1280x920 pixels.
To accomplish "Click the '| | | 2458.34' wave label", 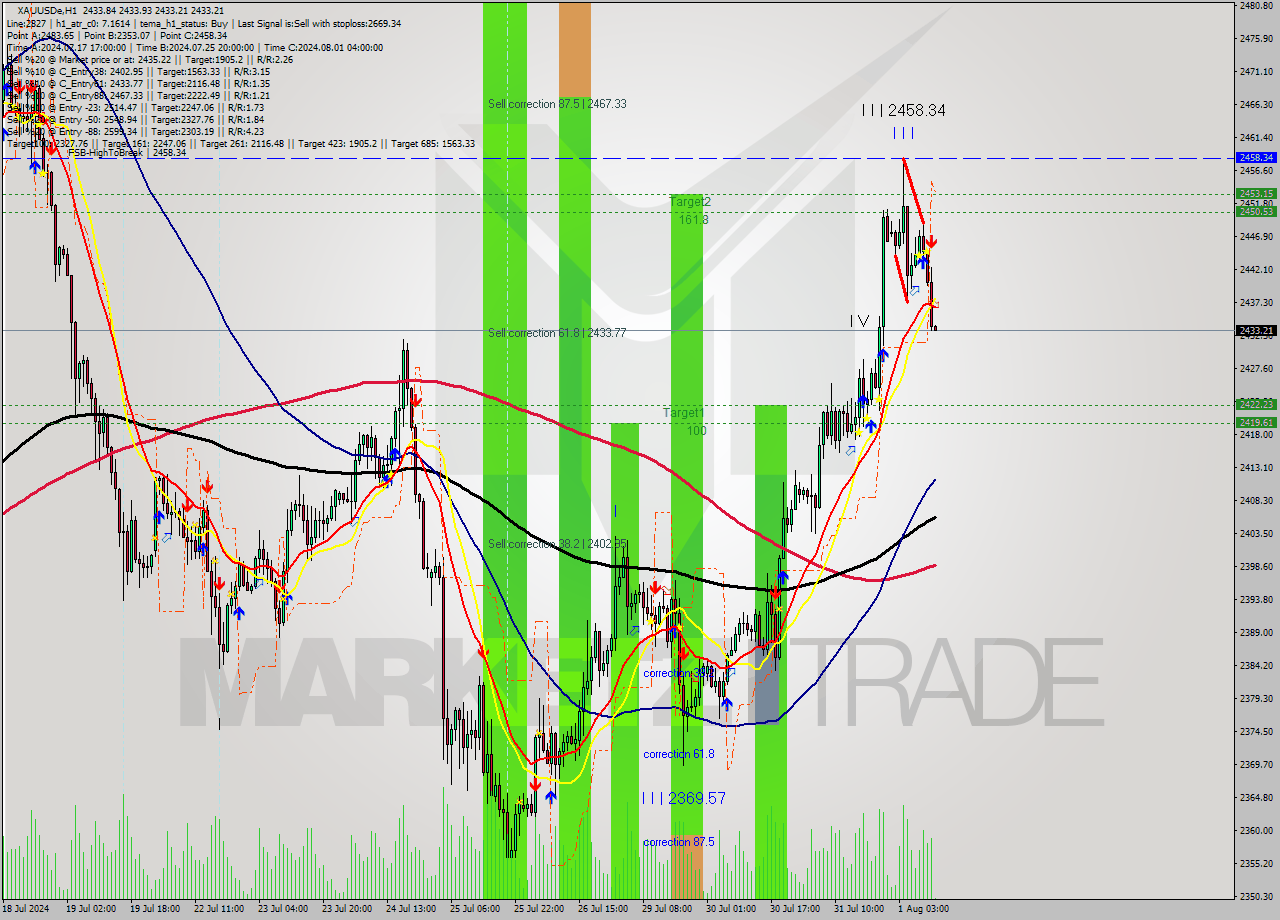I will pos(903,111).
